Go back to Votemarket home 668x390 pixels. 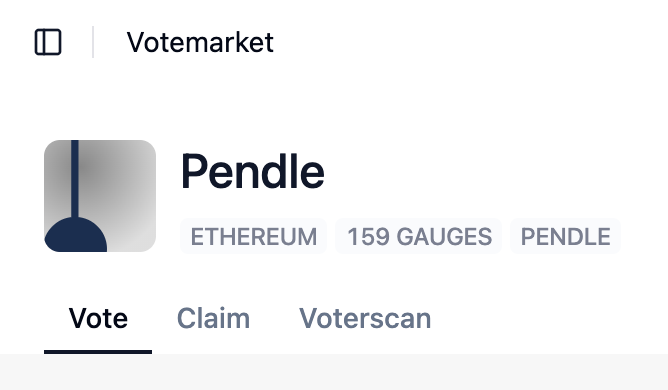click(200, 42)
